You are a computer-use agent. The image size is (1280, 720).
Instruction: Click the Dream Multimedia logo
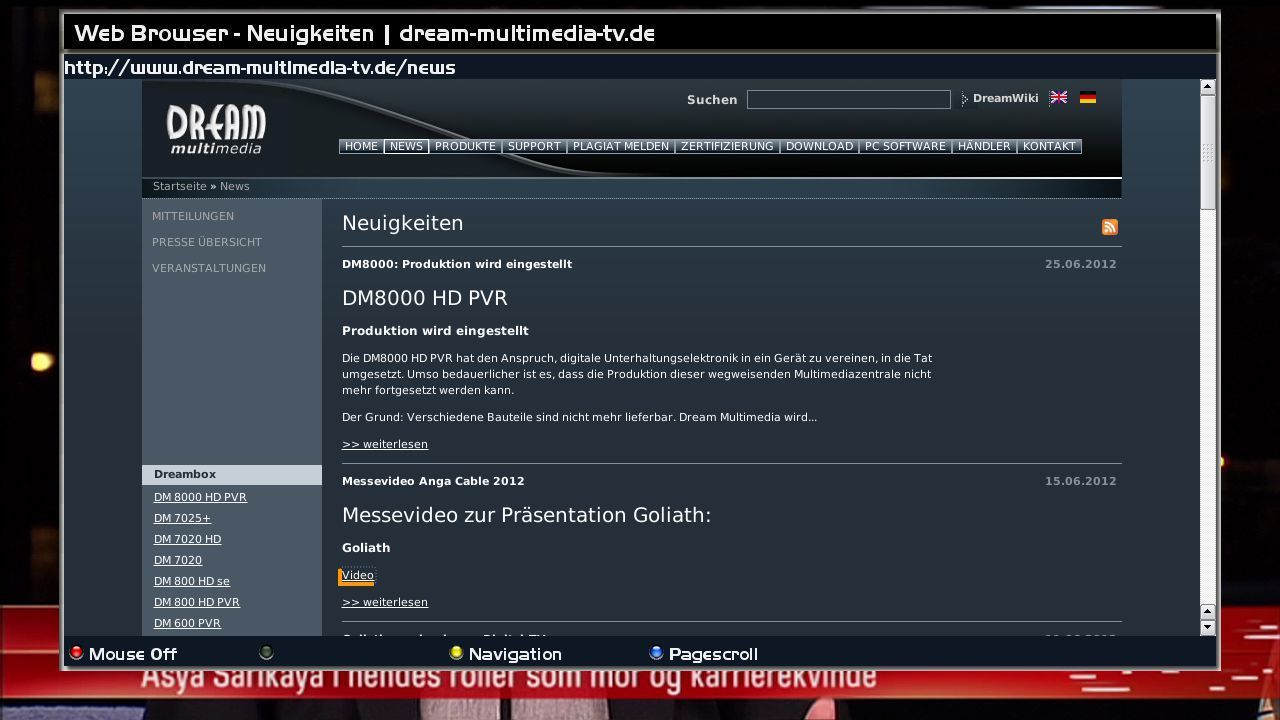click(x=216, y=130)
